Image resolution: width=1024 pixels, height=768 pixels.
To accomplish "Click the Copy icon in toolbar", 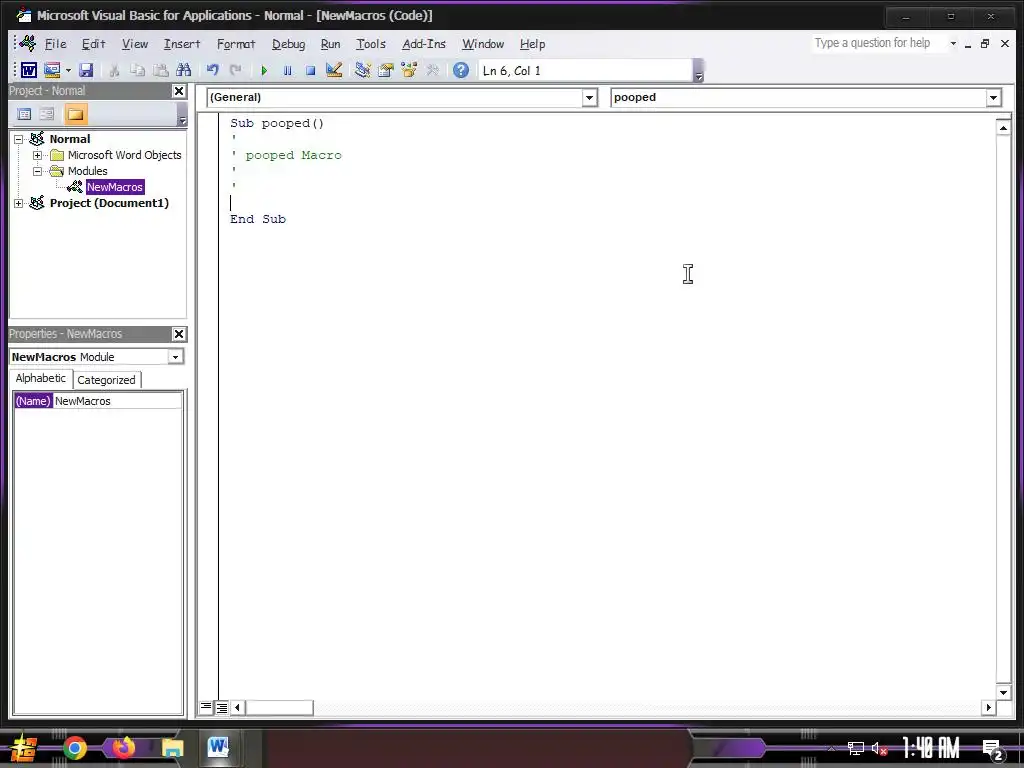I will point(137,70).
